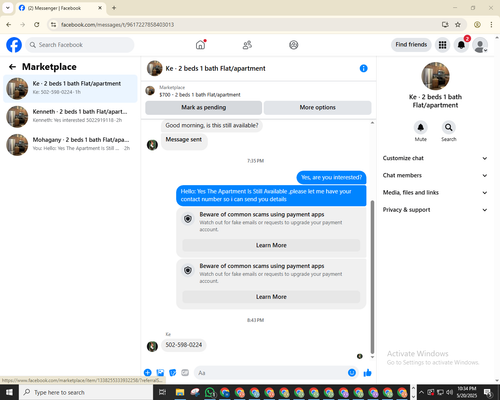Image resolution: width=500 pixels, height=400 pixels.
Task: Show hidden system tray icons
Action: point(421,392)
